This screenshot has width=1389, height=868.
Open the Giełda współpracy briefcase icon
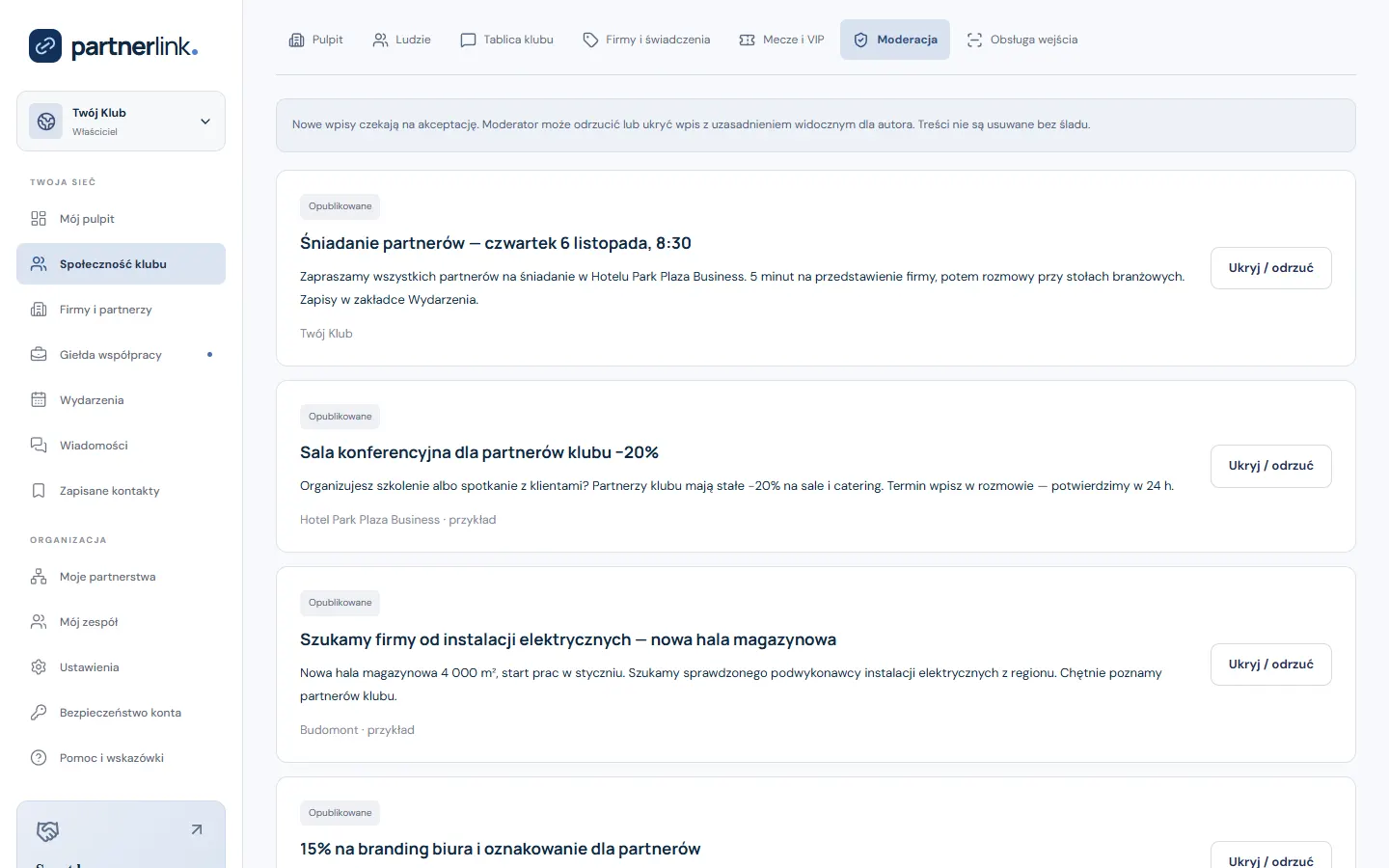39,355
